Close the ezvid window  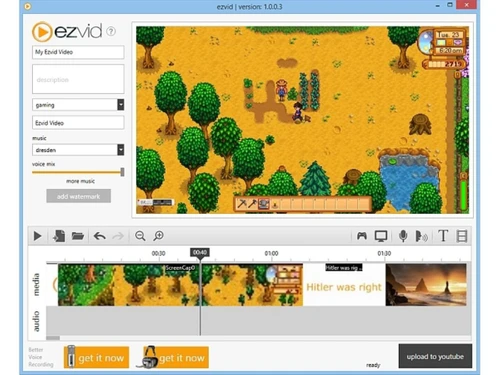(x=467, y=5)
